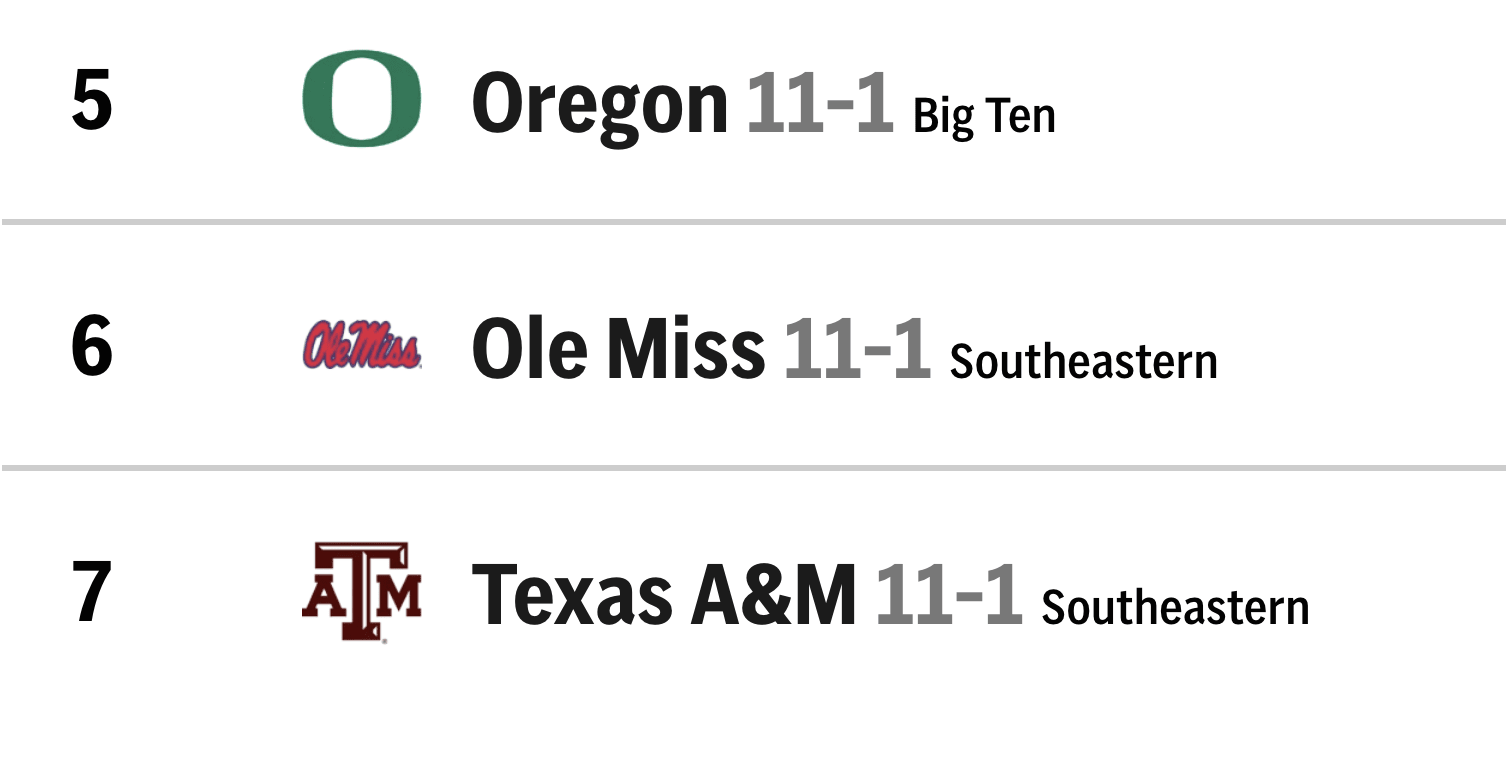The width and height of the screenshot is (1506, 758).
Task: Select the Ole Miss 11-1 record
Action: click(856, 349)
